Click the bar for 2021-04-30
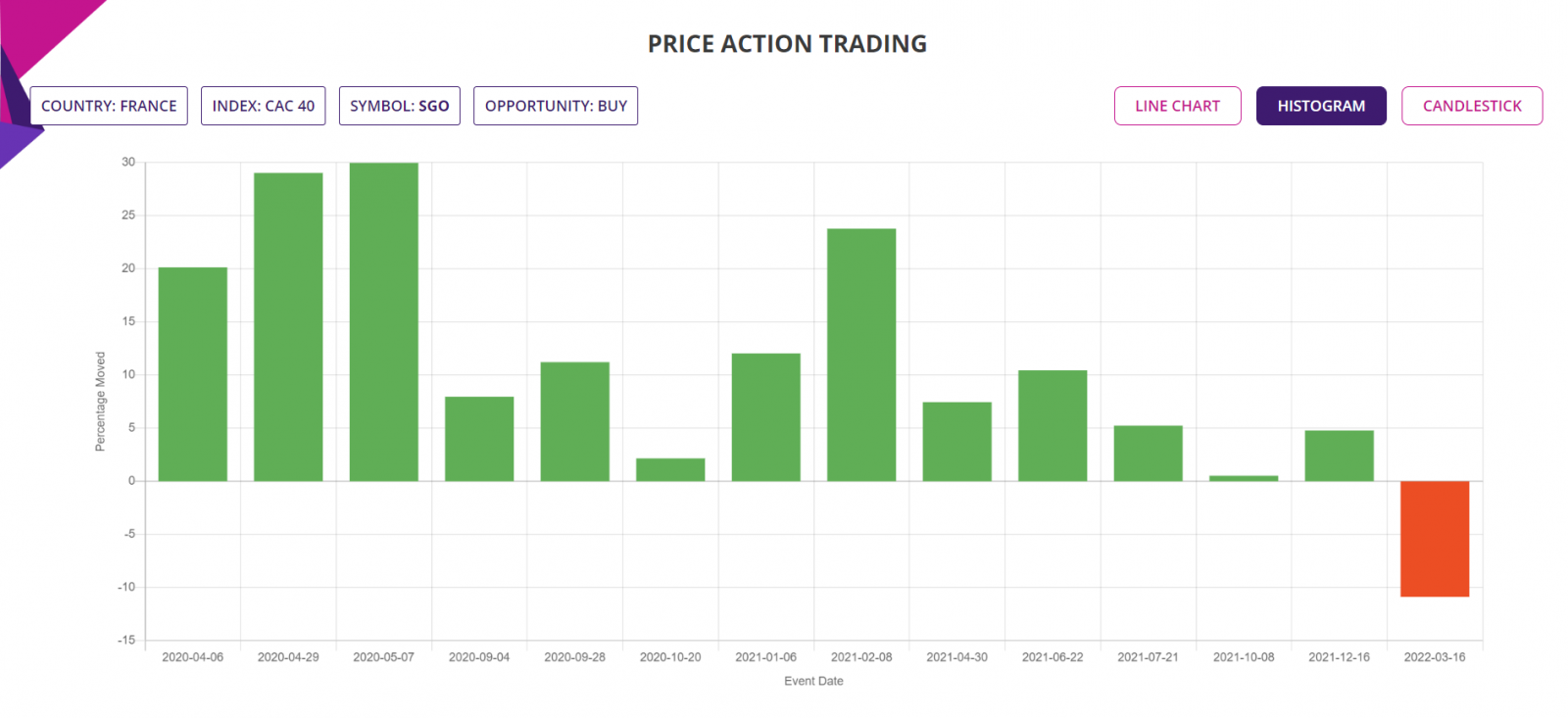The height and width of the screenshot is (718, 1568). (x=957, y=442)
